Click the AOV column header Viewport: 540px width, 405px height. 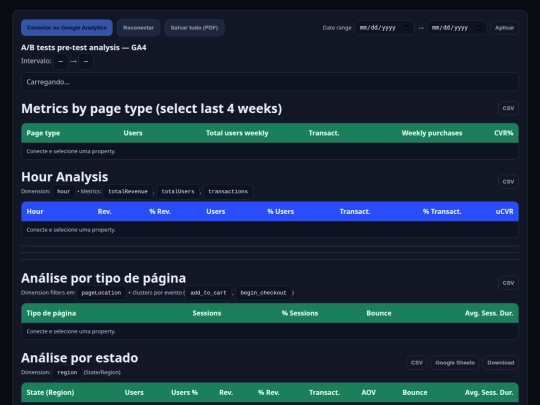click(x=368, y=392)
